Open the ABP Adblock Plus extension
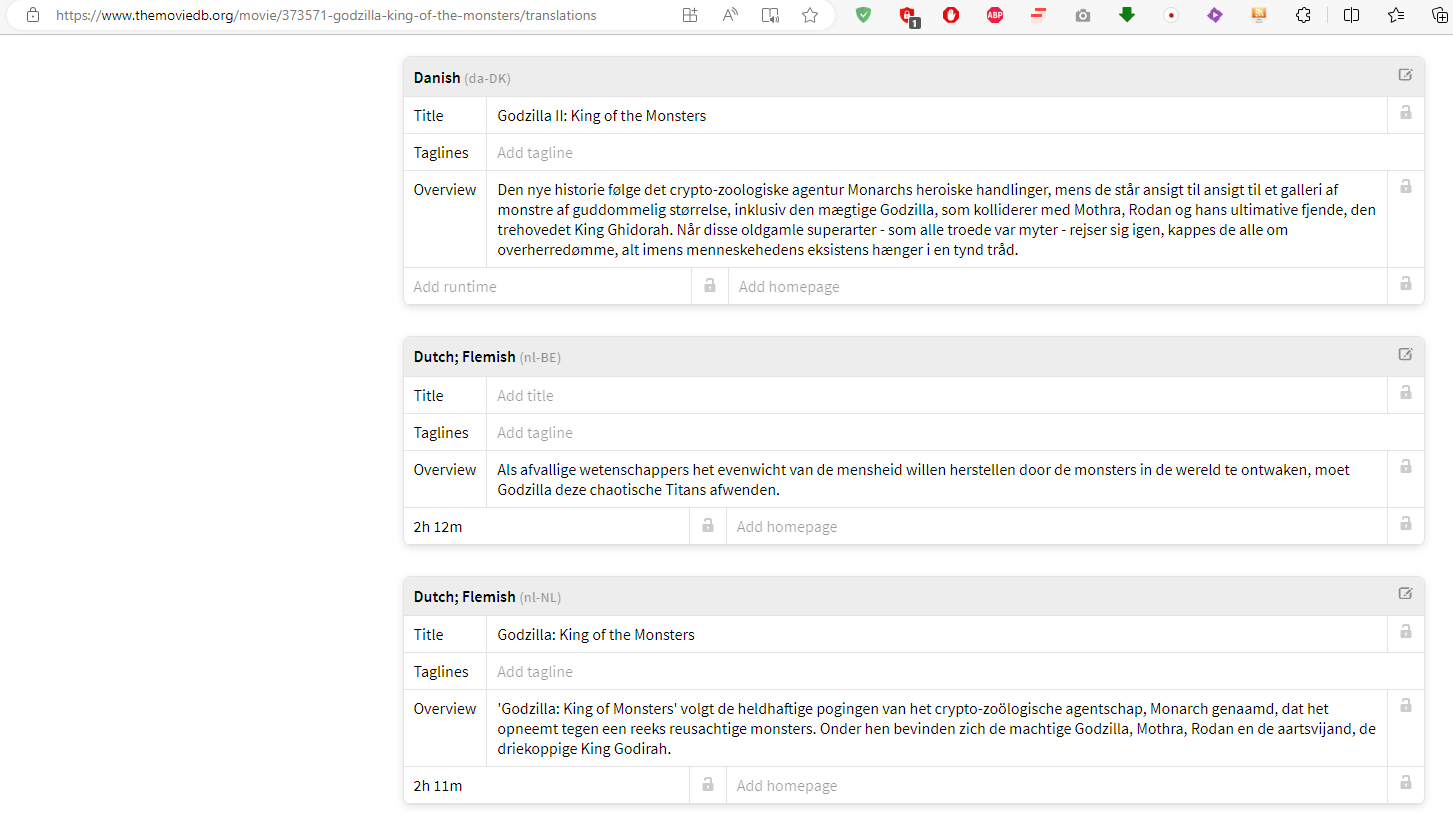 click(995, 15)
